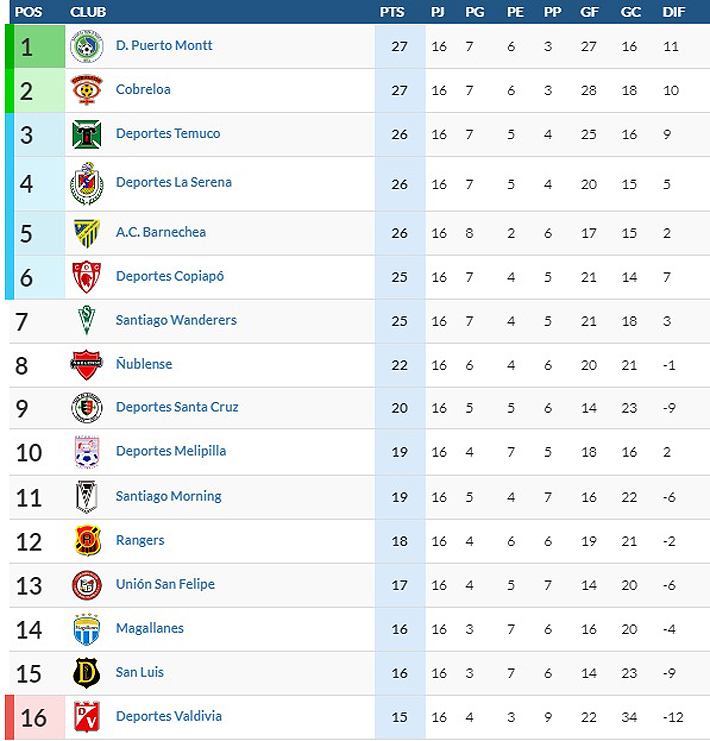
Task: Click the Deportes Temuco crest icon
Action: pyautogui.click(x=87, y=134)
